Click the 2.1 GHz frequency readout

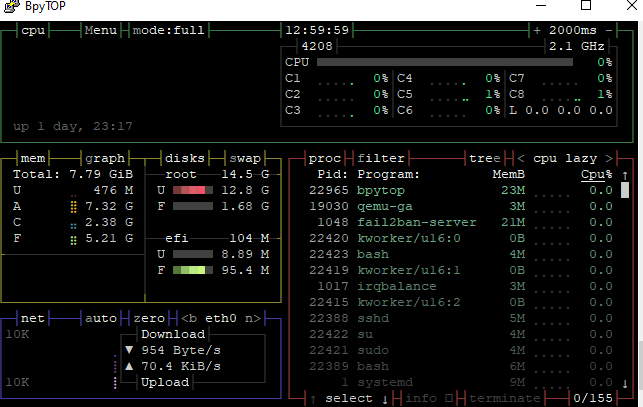(x=577, y=46)
